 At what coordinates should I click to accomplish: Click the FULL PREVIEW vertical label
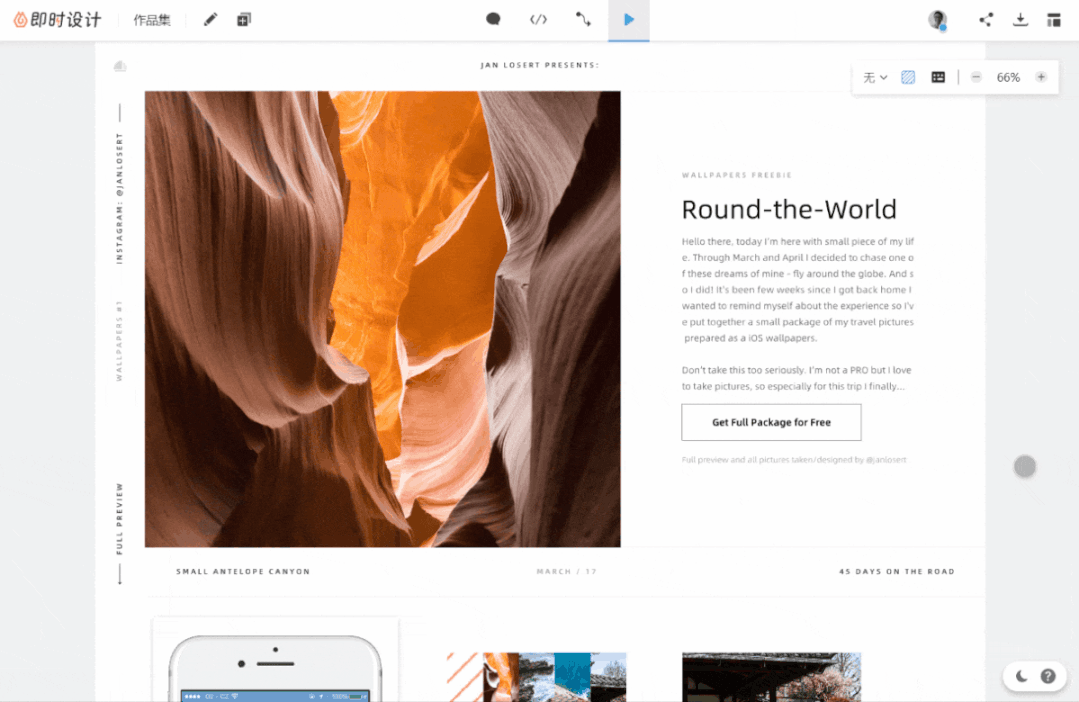[119, 518]
